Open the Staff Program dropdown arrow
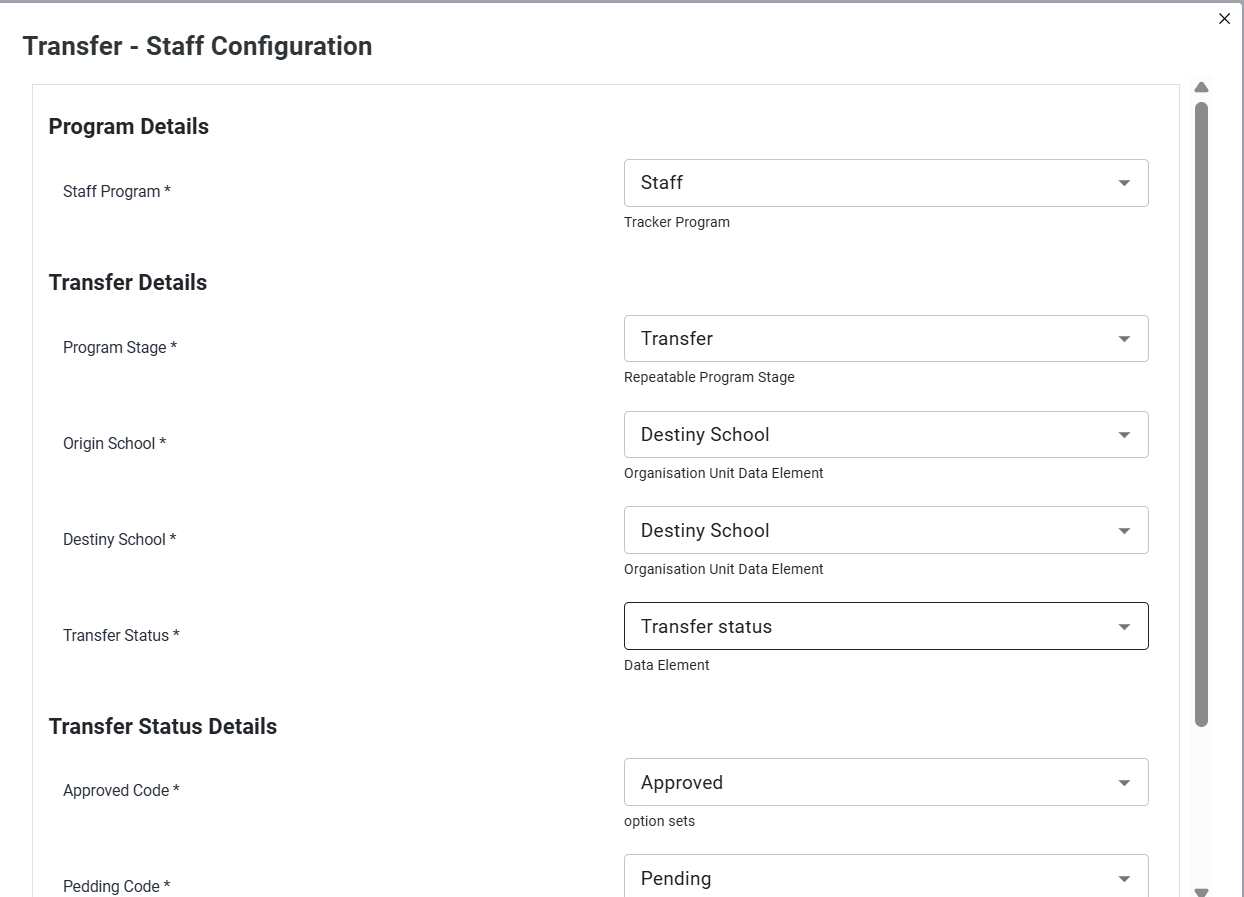This screenshot has width=1244, height=897. 1124,183
